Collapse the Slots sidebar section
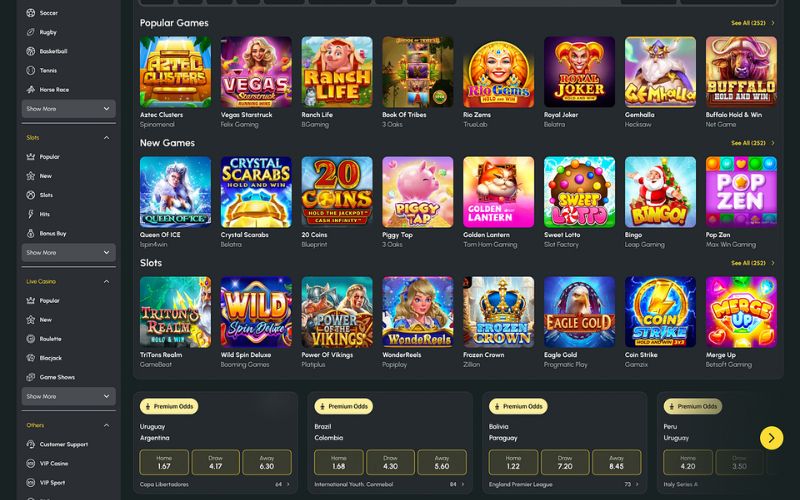800x500 pixels. pyautogui.click(x=106, y=138)
